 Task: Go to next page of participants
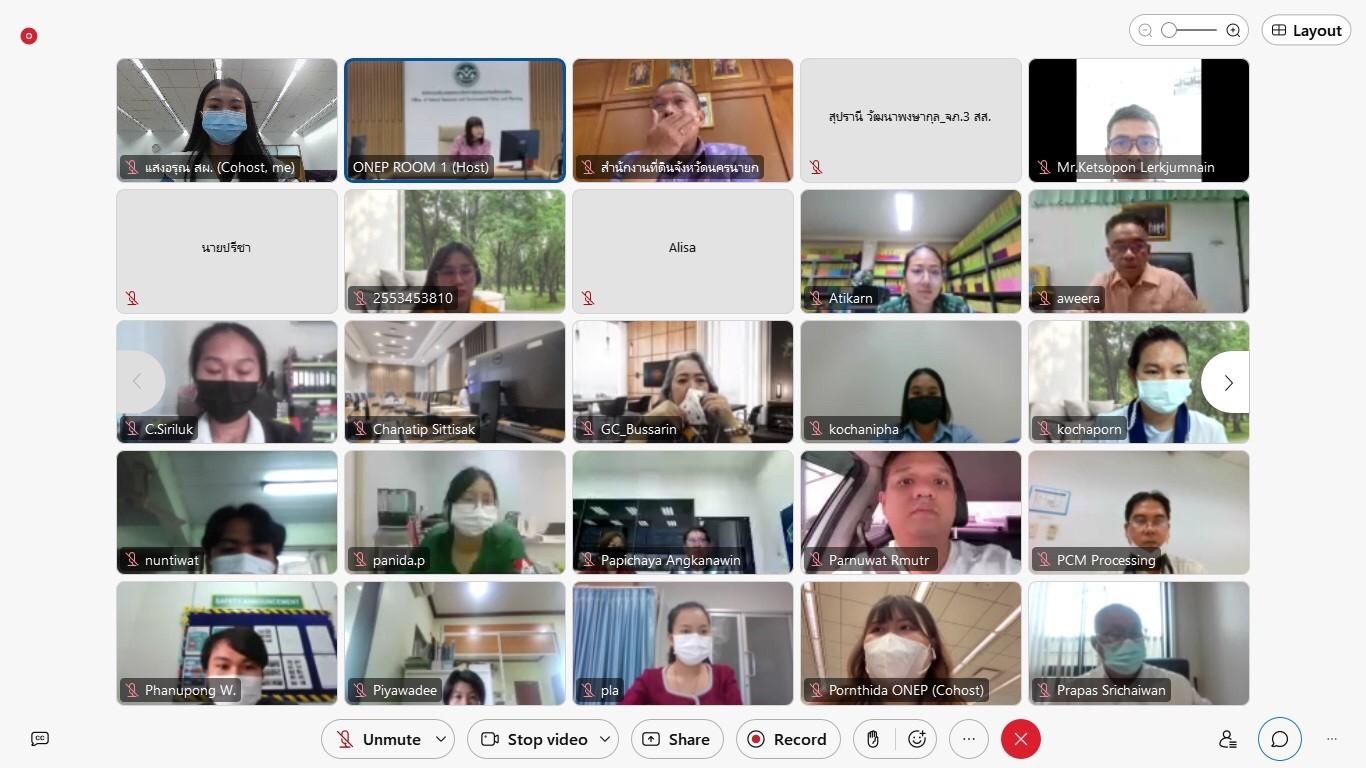[1228, 382]
